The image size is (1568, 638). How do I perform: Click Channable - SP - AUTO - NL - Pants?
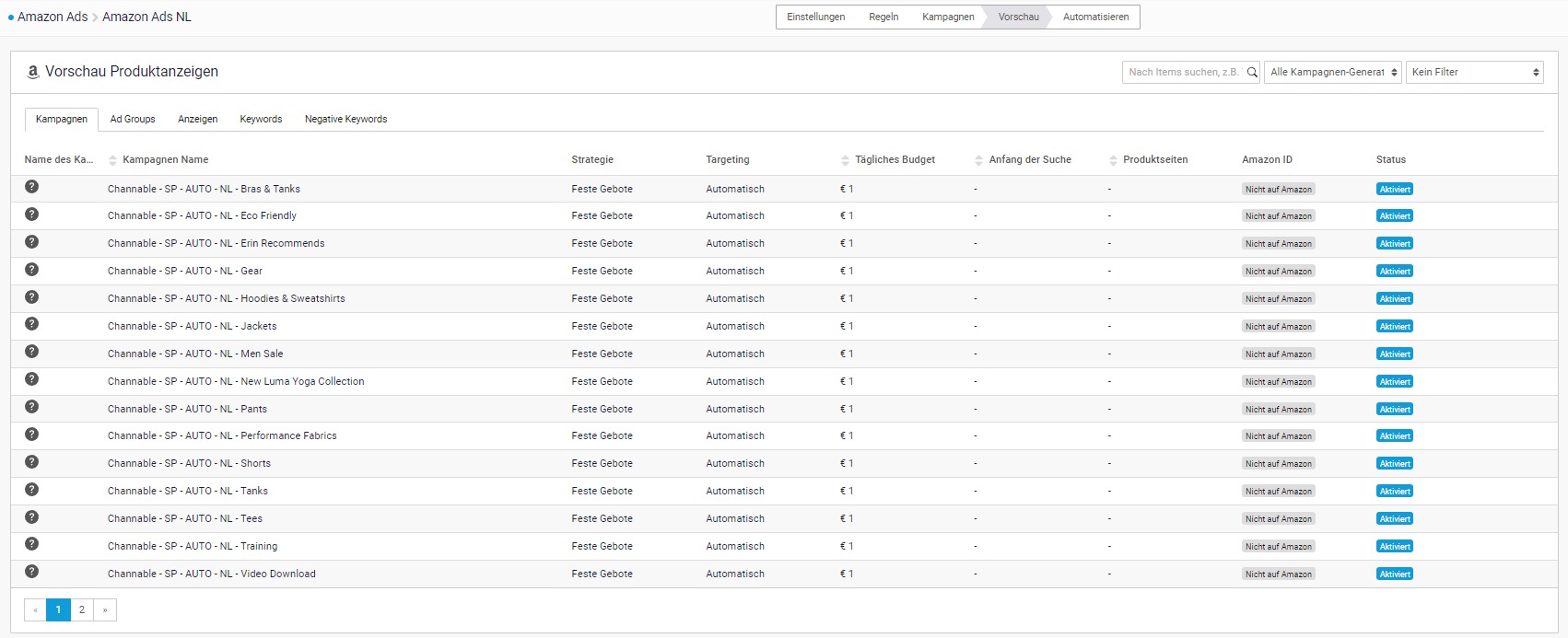[187, 409]
